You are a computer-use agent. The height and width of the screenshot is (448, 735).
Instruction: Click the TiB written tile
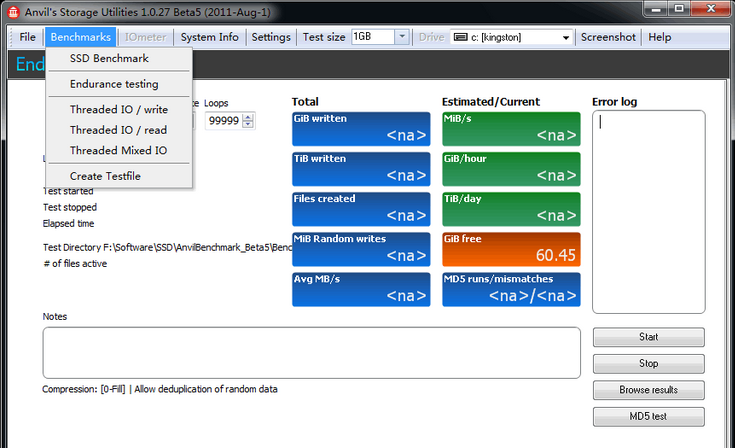pos(361,169)
